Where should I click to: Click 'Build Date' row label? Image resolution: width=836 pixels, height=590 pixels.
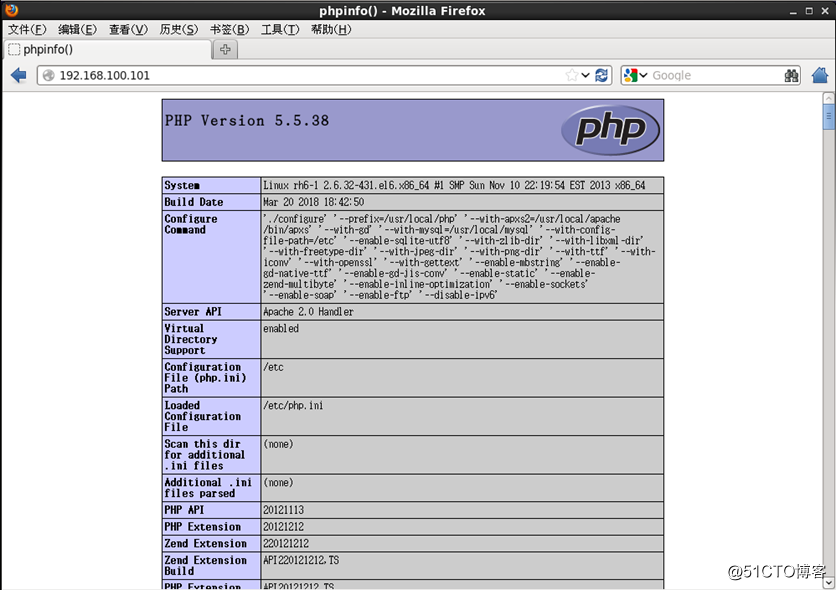(x=194, y=202)
